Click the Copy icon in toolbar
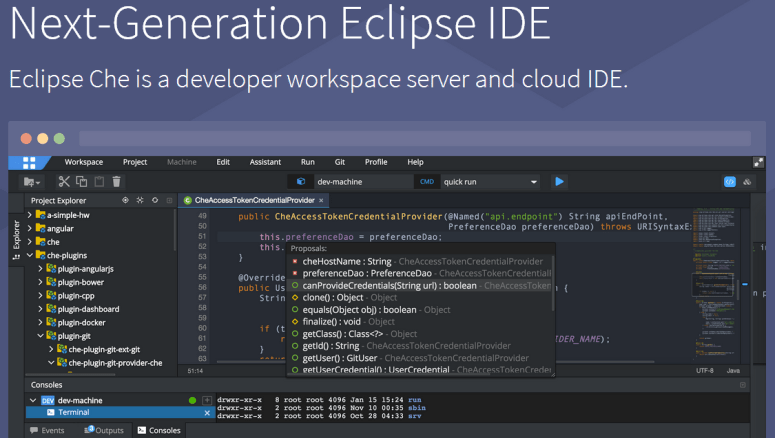The image size is (775, 438). pyautogui.click(x=82, y=182)
